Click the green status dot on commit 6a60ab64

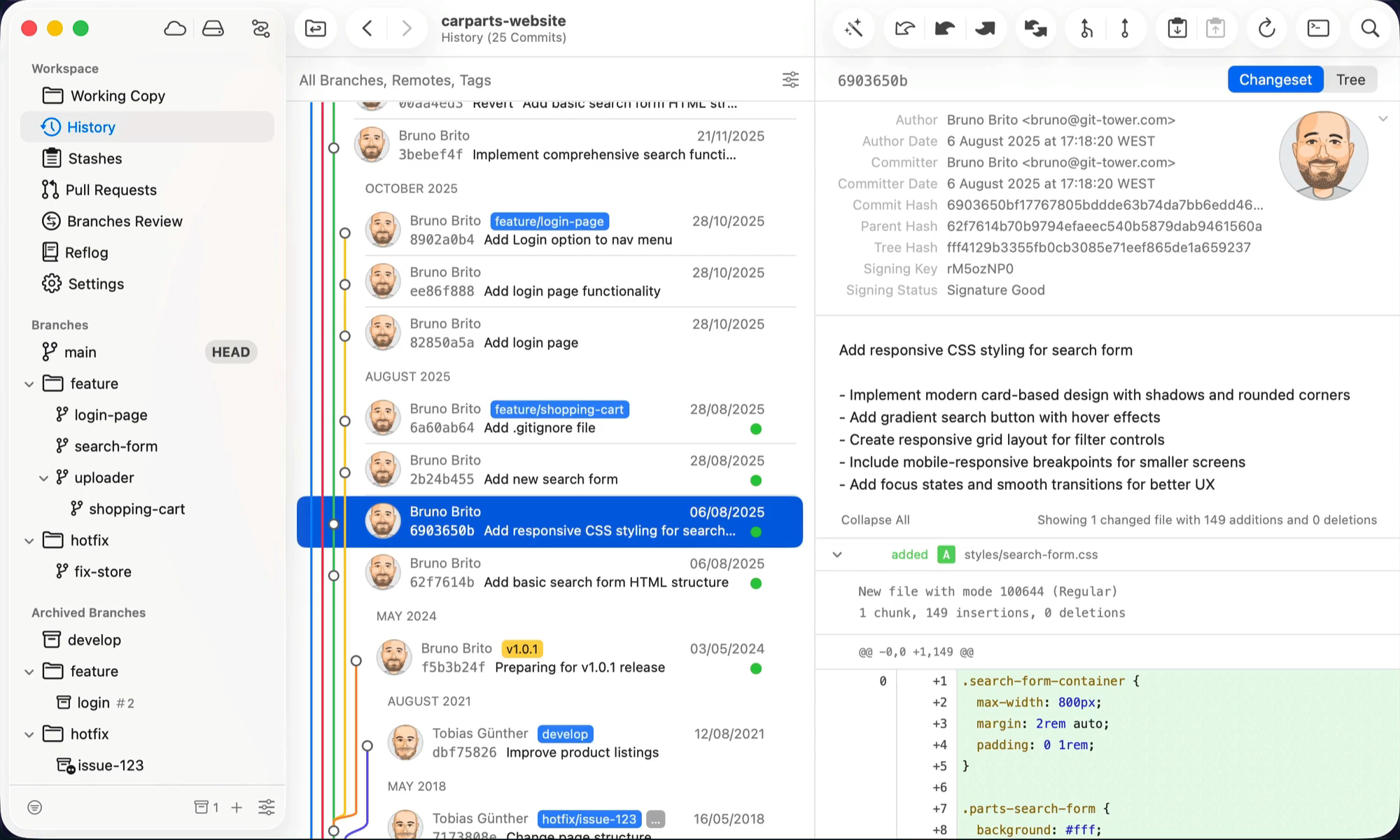[756, 429]
